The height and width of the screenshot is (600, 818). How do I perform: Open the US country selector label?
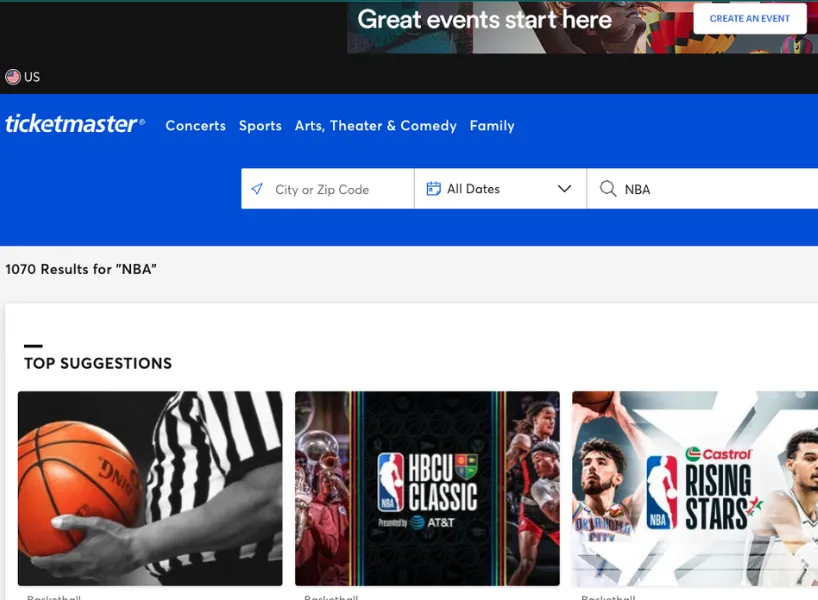pyautogui.click(x=32, y=77)
